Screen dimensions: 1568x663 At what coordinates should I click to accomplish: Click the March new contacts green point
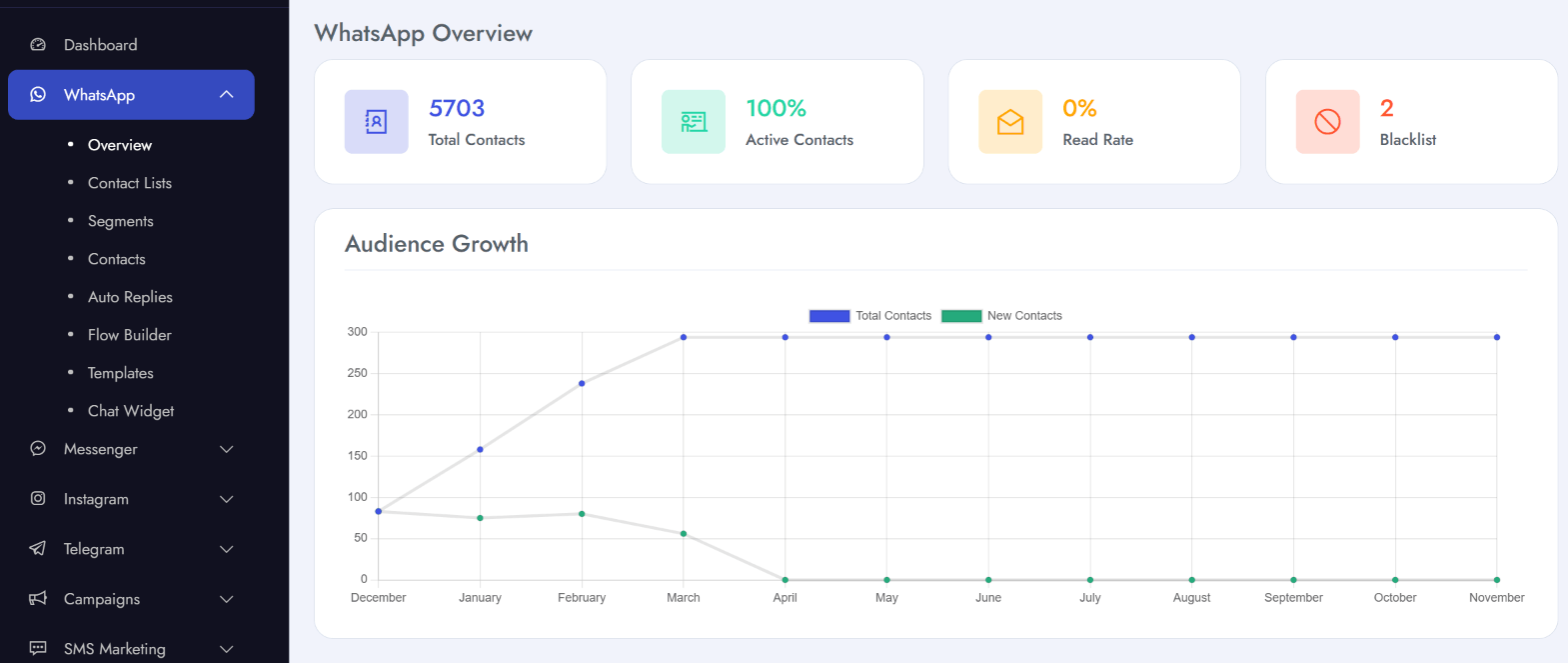684,534
